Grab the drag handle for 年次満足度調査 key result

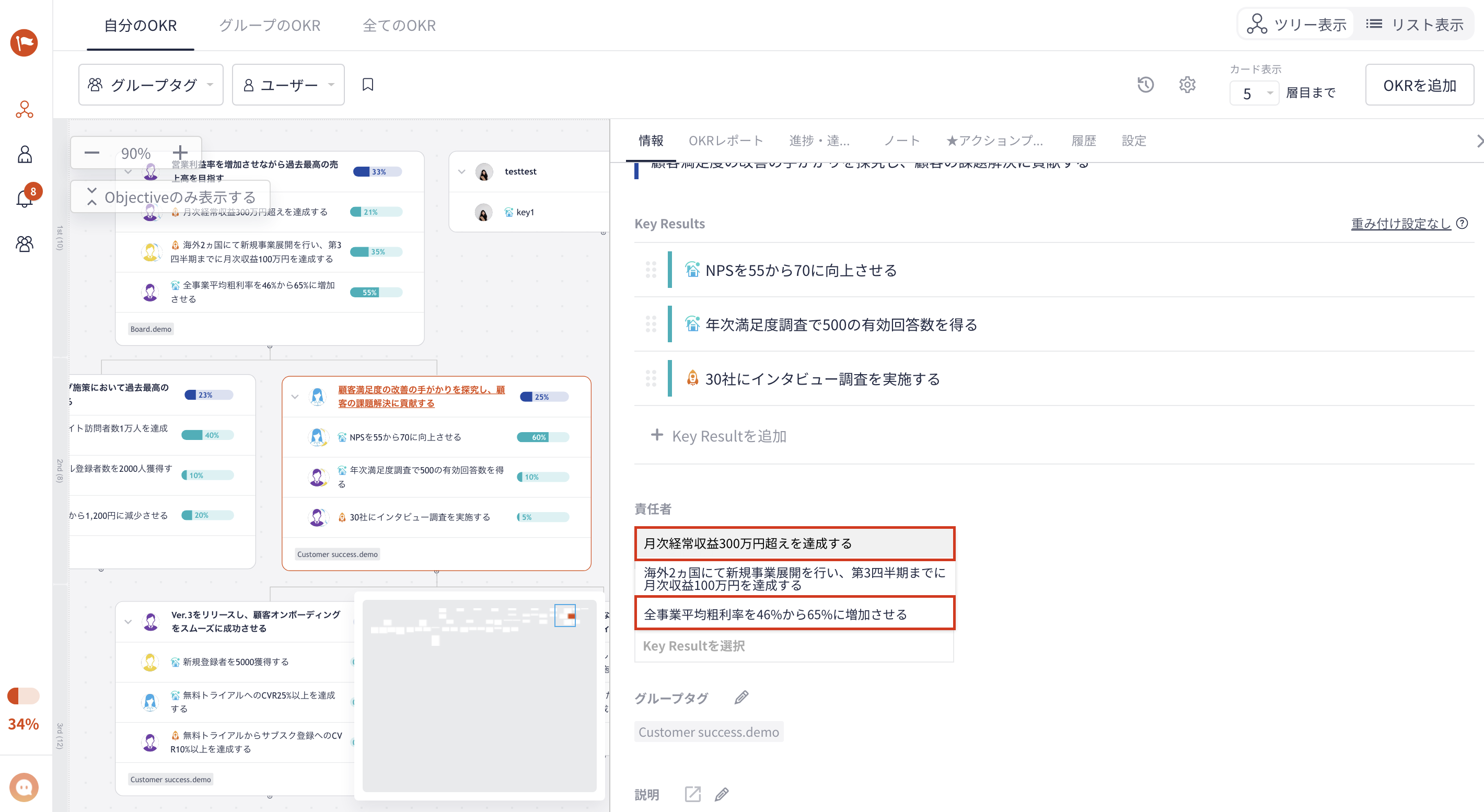pos(651,324)
